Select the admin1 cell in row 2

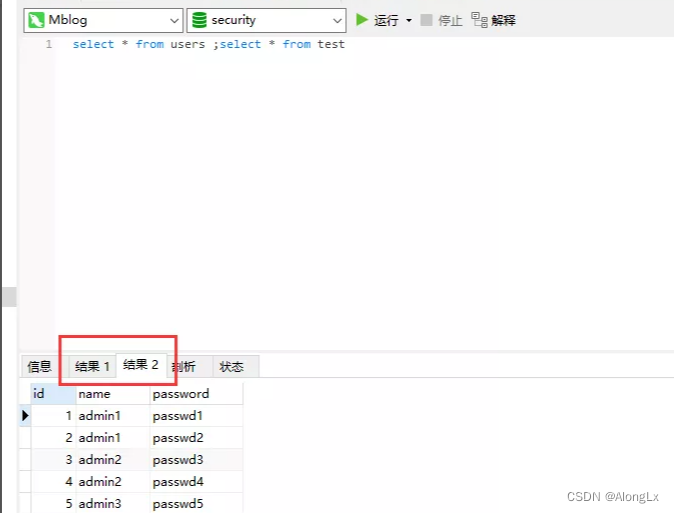[113, 438]
